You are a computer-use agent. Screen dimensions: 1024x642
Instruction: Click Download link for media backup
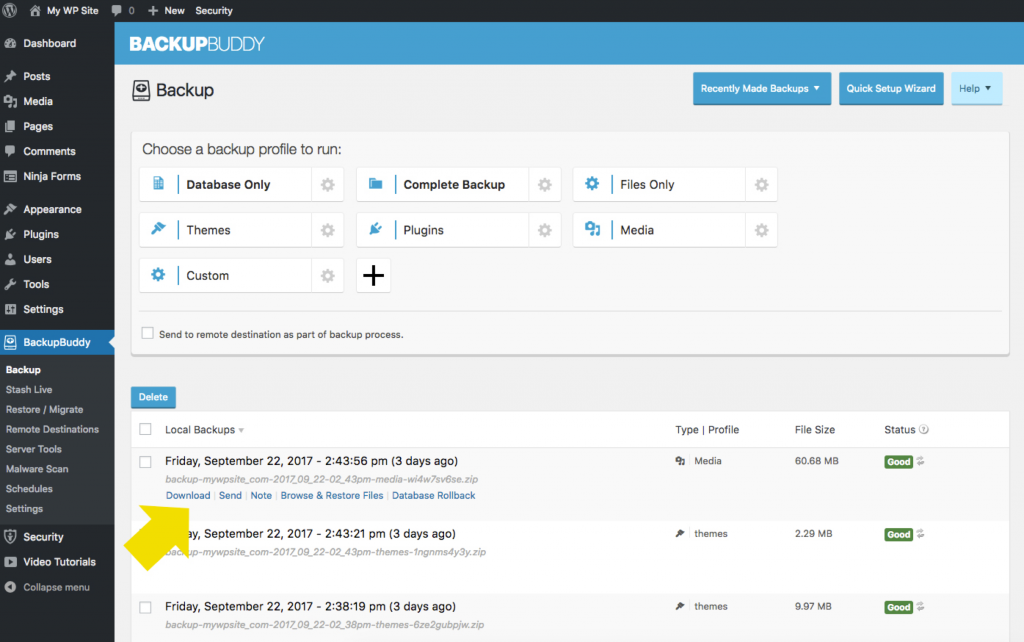[188, 495]
